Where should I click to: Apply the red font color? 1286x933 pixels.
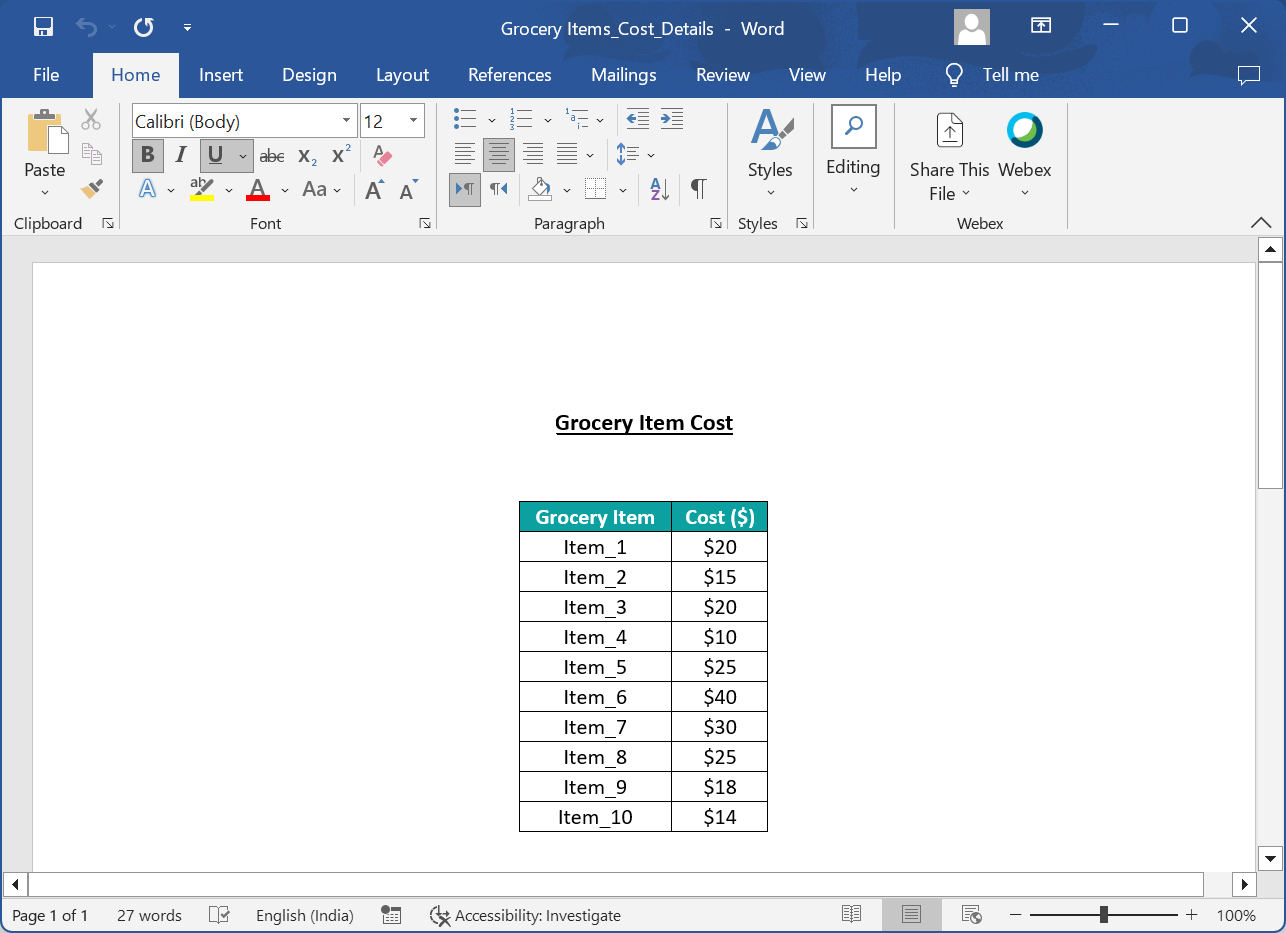[x=258, y=189]
